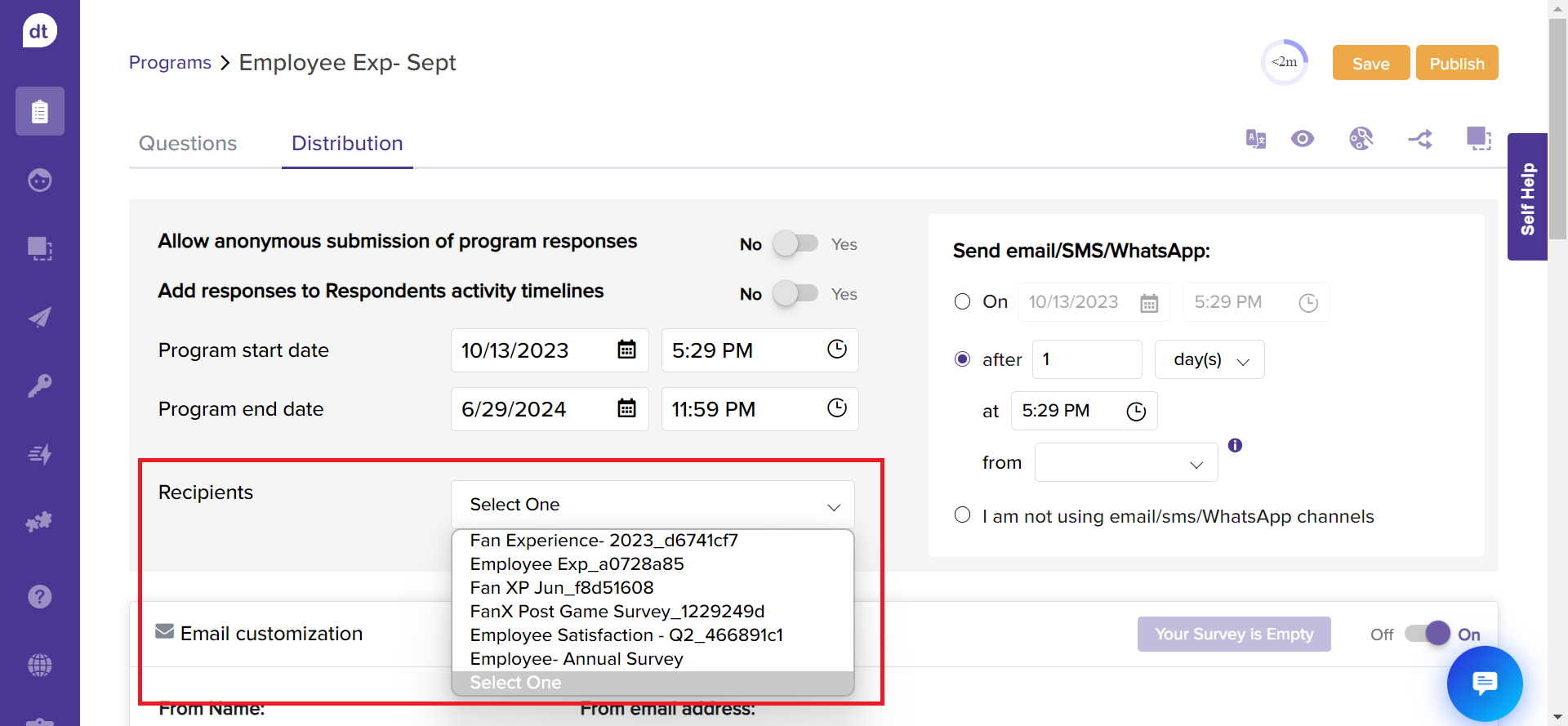The image size is (1568, 726).
Task: Open calendar picker for Program start date
Action: point(626,350)
